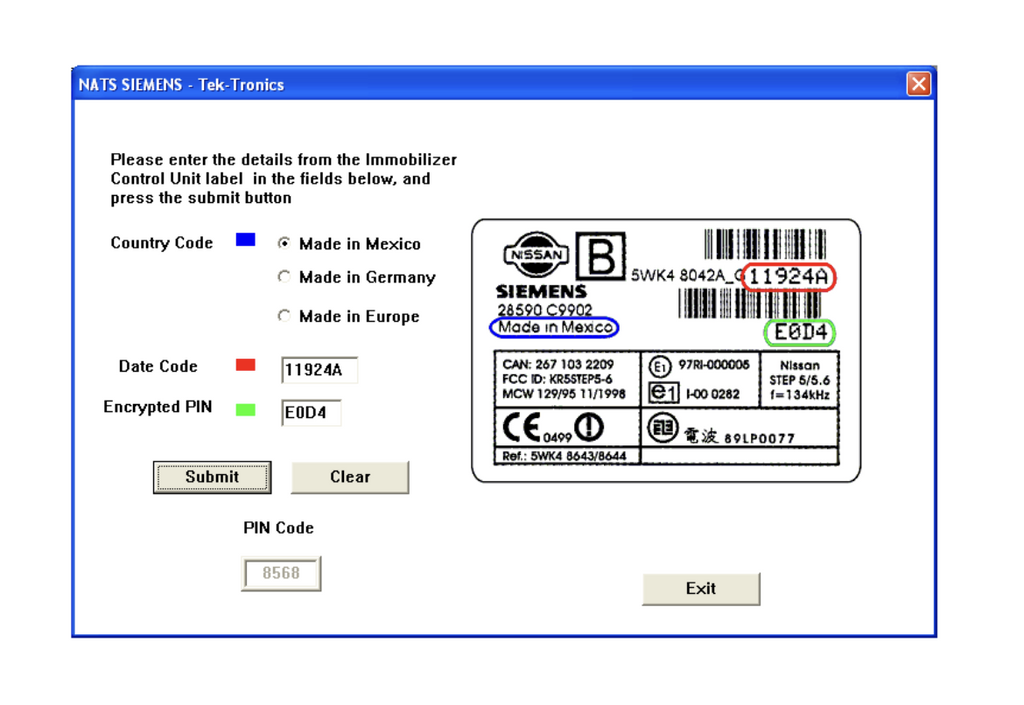
Task: Click the green Encrypted PIN color square
Action: point(245,409)
